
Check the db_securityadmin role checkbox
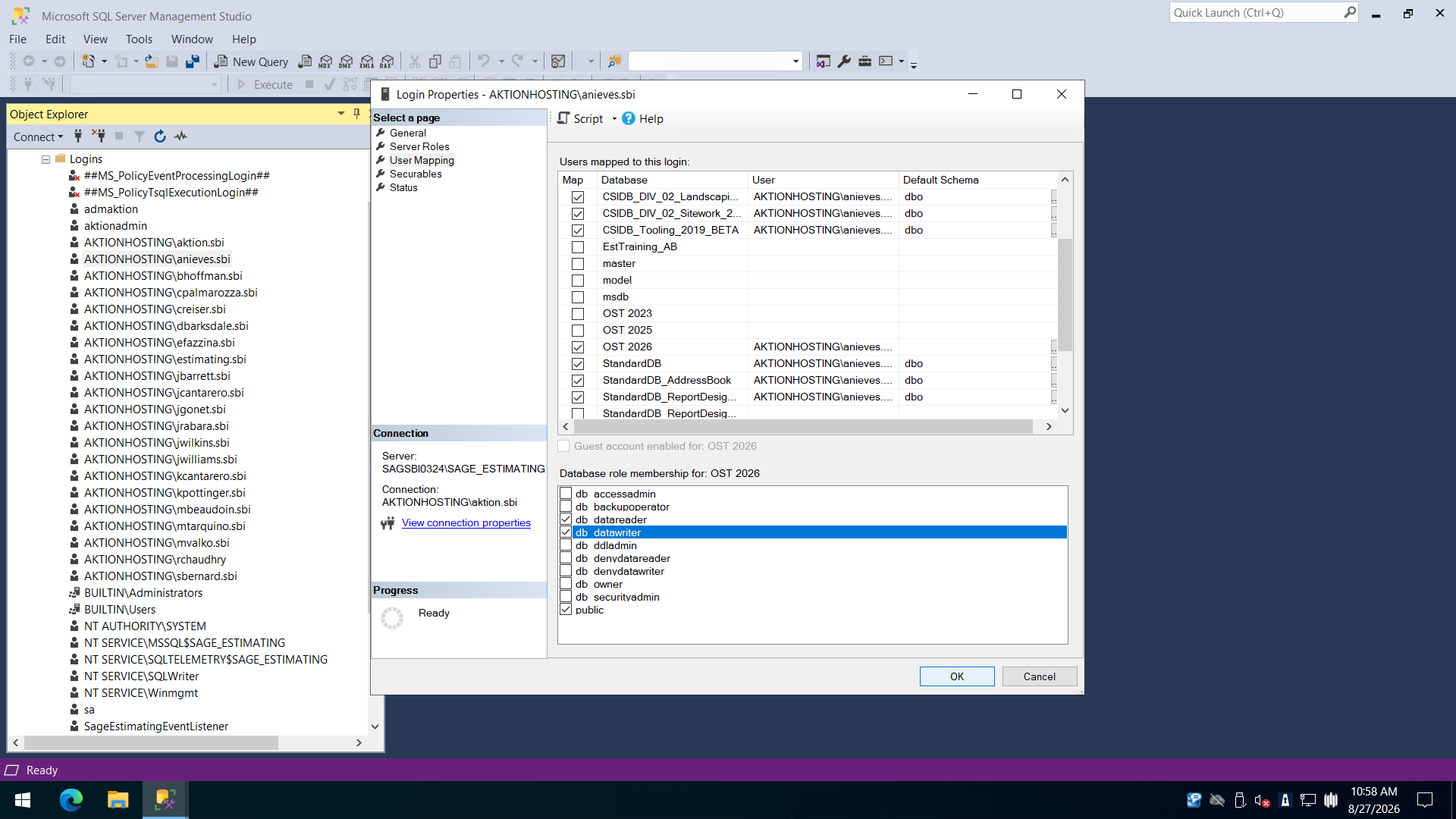click(566, 596)
